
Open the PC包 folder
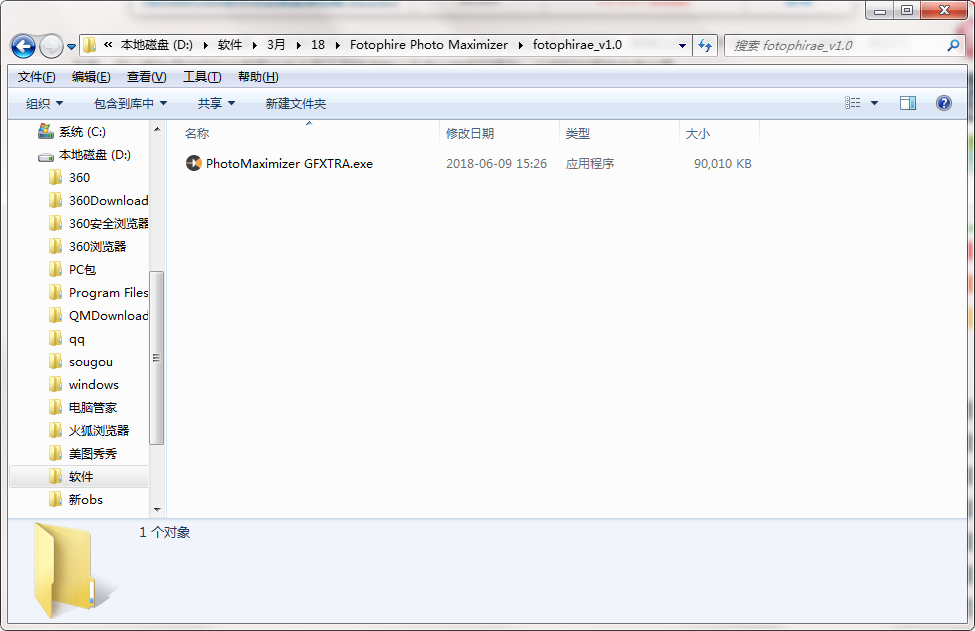pyautogui.click(x=82, y=270)
